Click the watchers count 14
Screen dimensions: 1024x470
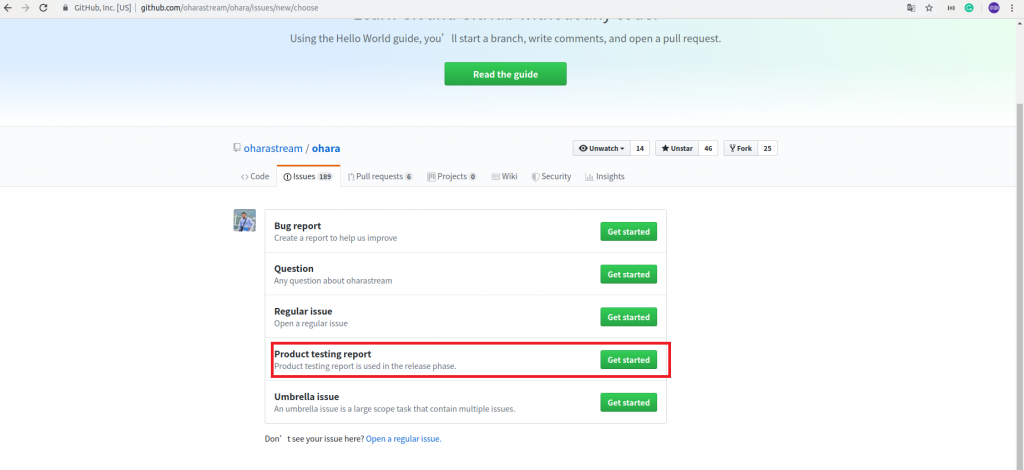[x=640, y=148]
